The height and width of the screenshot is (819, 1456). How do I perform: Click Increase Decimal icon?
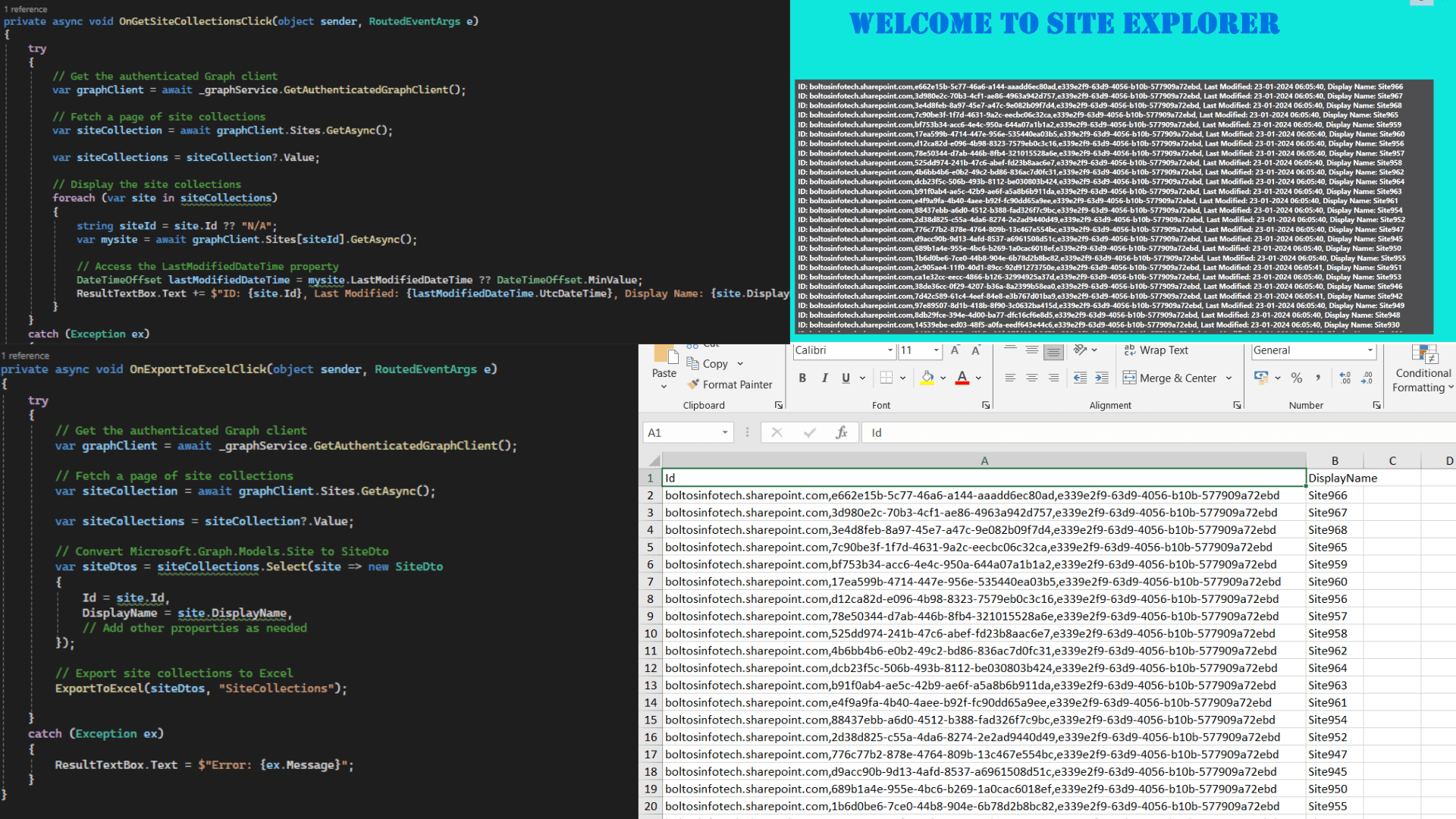1345,378
